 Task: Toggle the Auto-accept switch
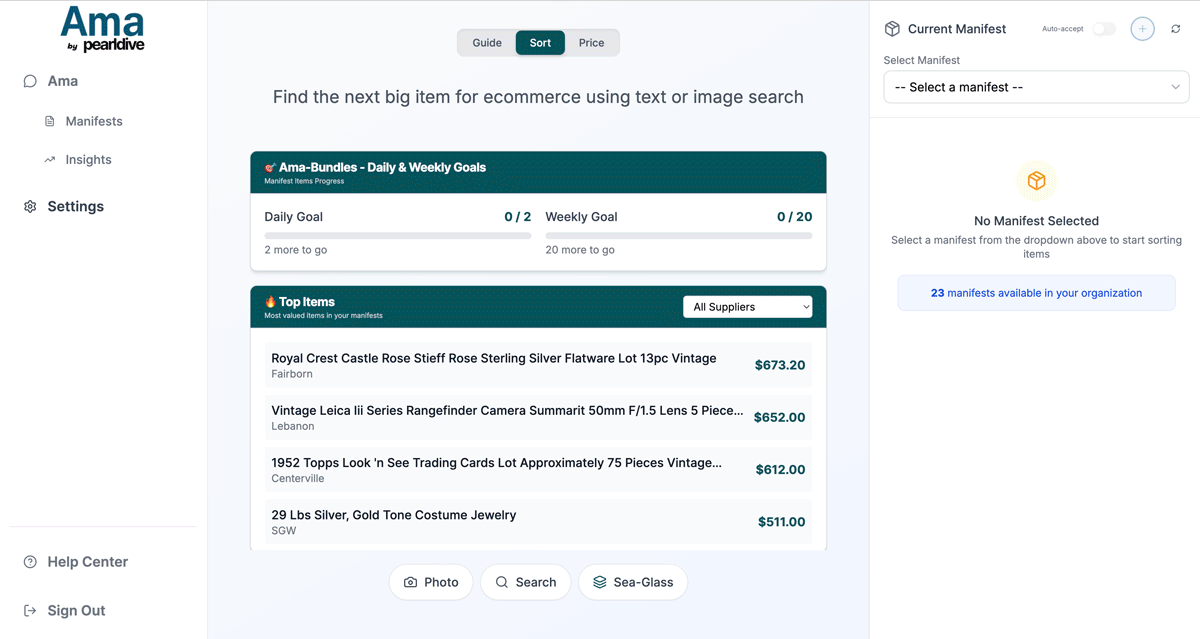tap(1104, 29)
